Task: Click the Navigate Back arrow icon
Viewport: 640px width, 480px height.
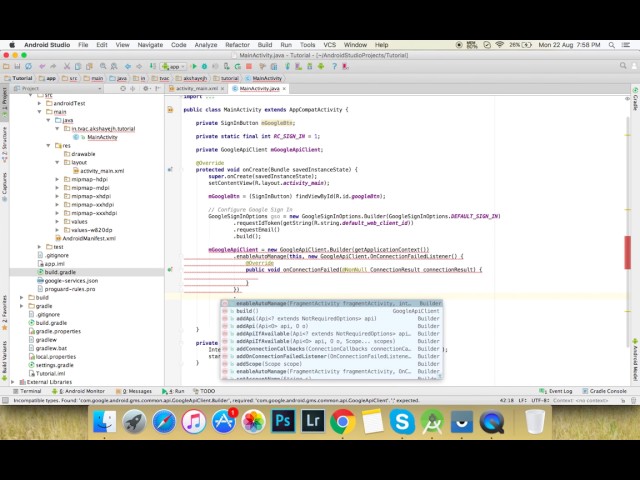Action: (128, 66)
